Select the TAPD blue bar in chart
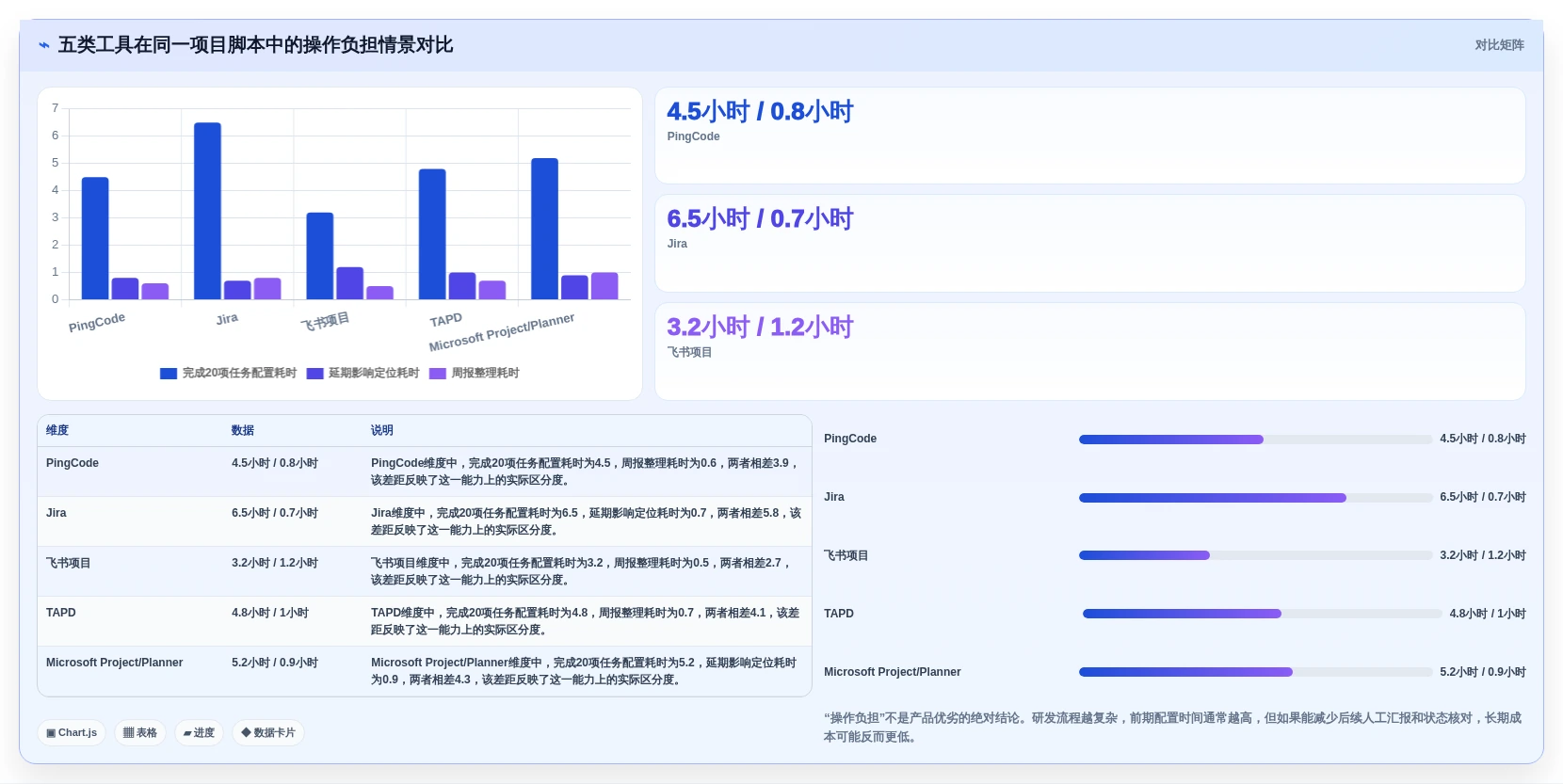This screenshot has height=784, width=1563. tap(432, 234)
